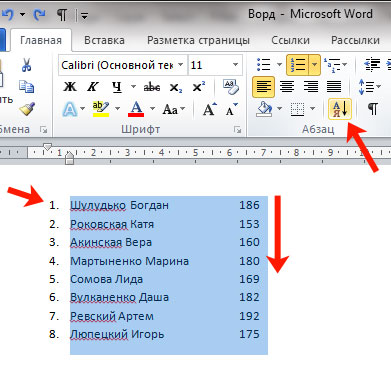
Task: Expand the numbered list style dropdown arrow
Action: [x=315, y=65]
